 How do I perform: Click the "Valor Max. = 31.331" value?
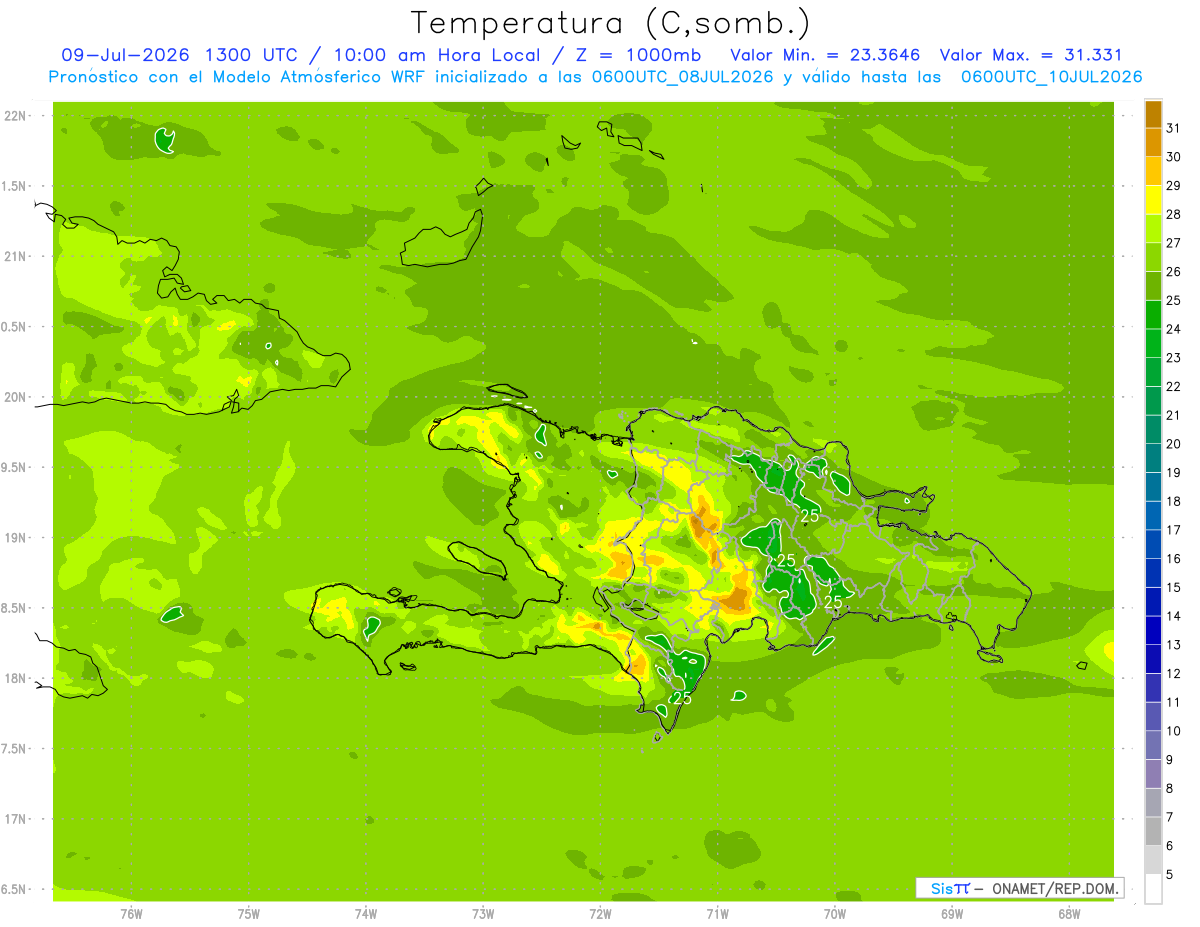pos(1030,55)
